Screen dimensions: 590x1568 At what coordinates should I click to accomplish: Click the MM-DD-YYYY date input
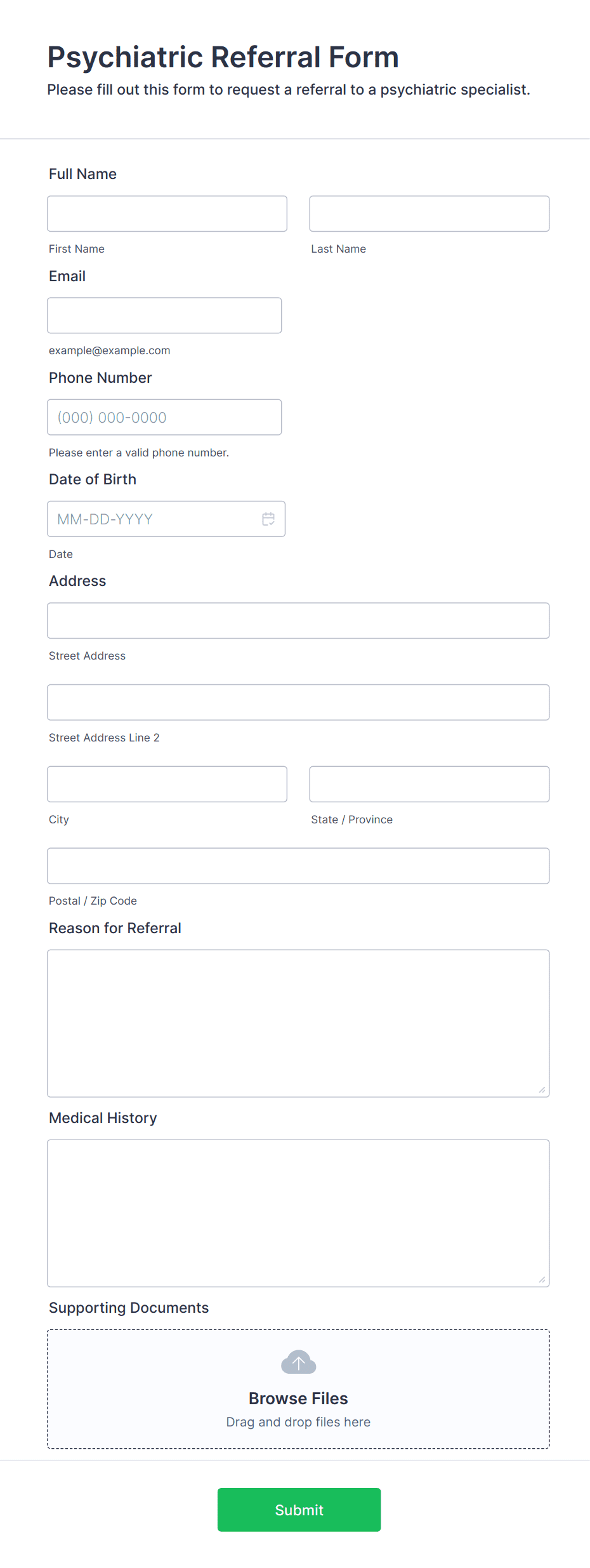pos(152,519)
